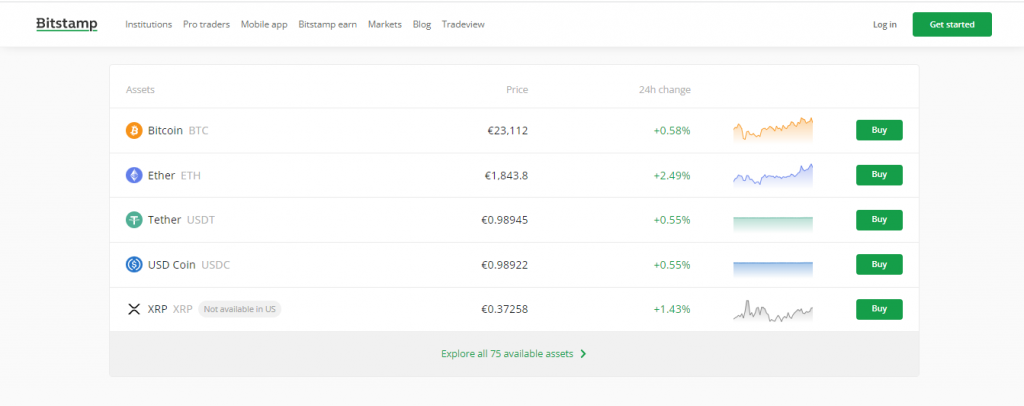Click the Bitstamp logo

point(67,25)
